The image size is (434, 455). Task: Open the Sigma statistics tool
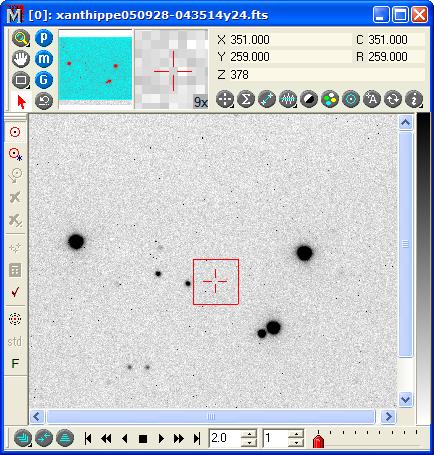point(246,99)
